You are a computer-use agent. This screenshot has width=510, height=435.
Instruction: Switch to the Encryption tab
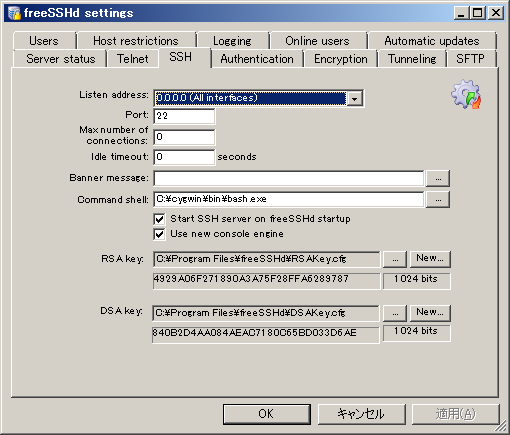point(341,59)
